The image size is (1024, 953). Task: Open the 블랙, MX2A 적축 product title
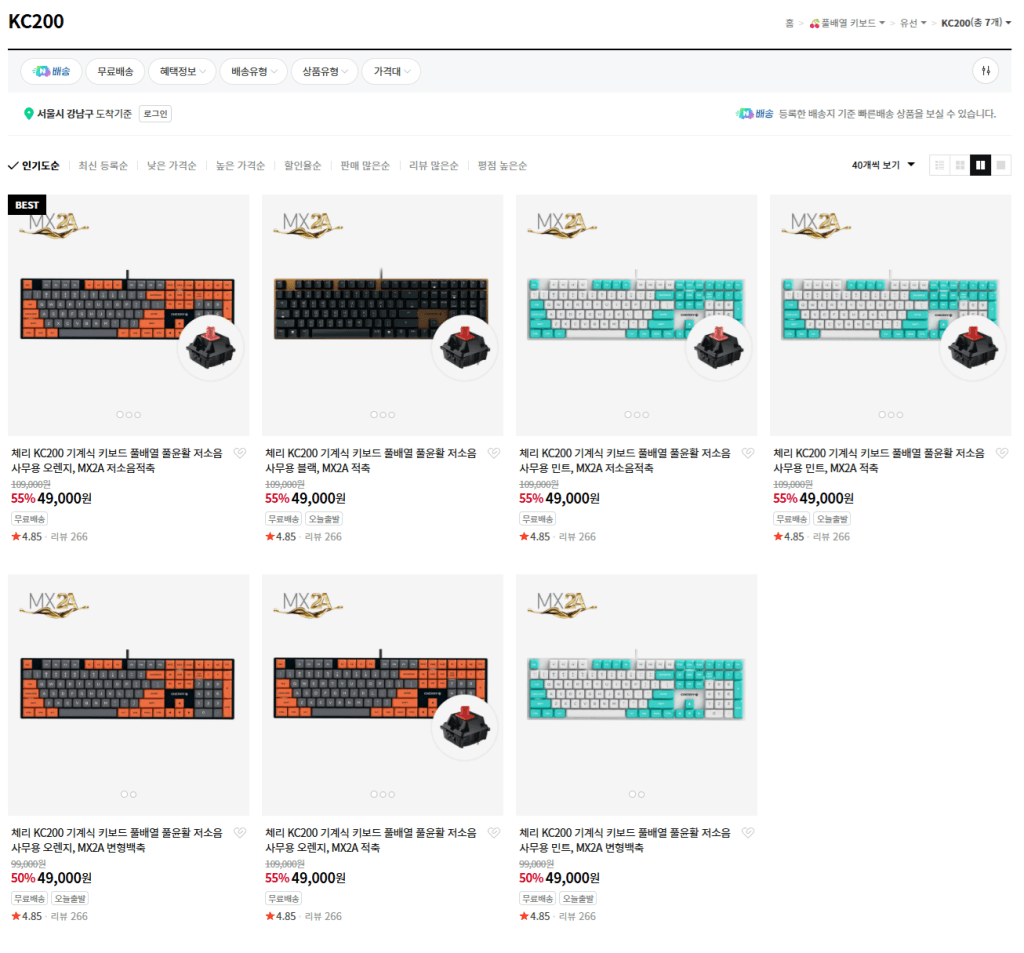coord(371,460)
